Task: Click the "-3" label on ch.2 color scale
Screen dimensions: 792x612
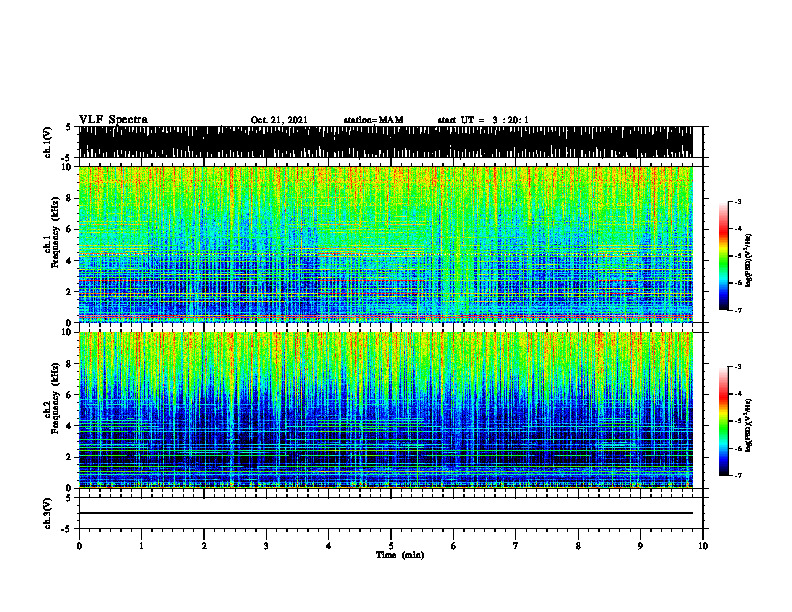Action: (x=738, y=367)
